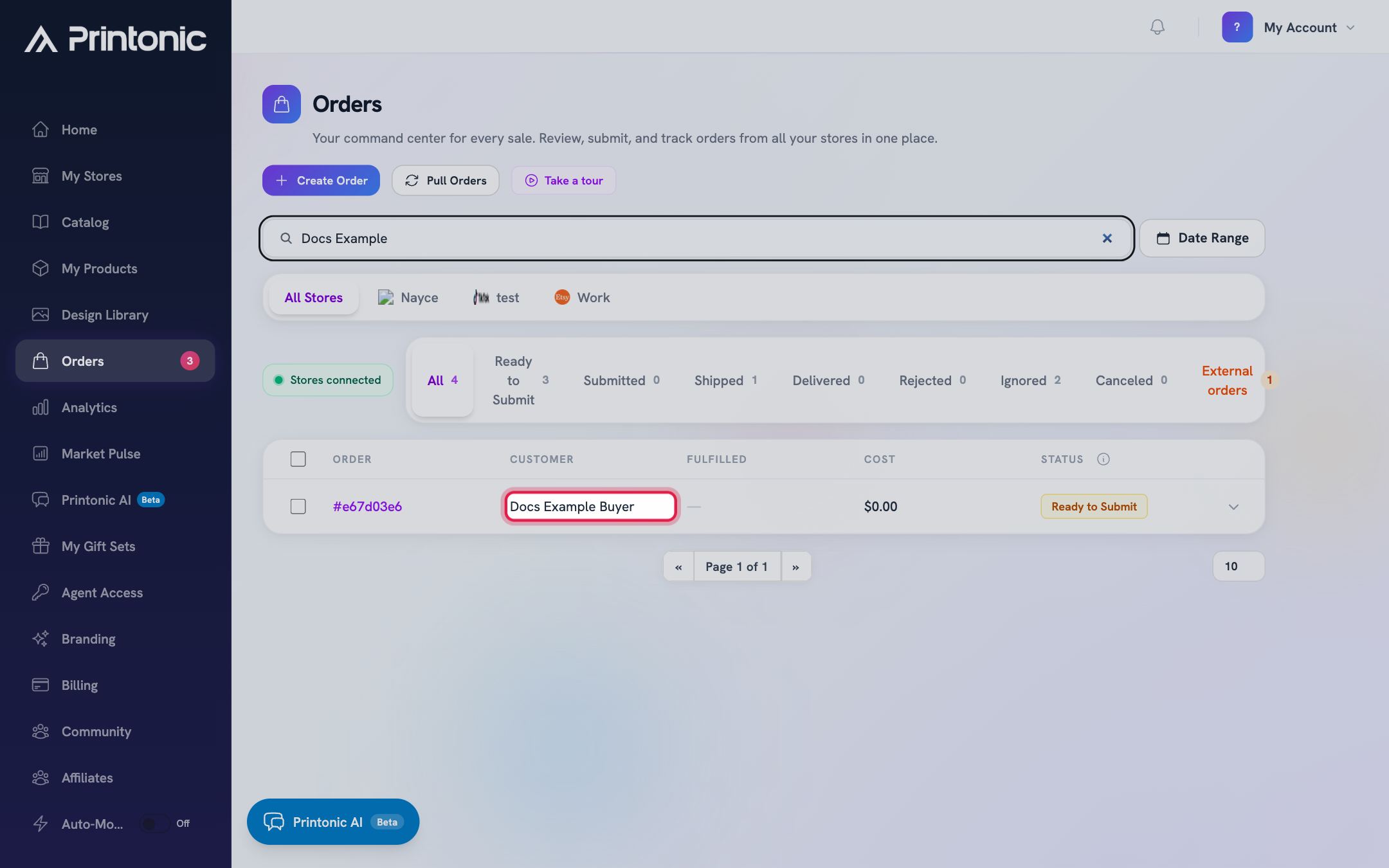
Task: Open Market Pulse from the sidebar icon
Action: pyautogui.click(x=41, y=453)
